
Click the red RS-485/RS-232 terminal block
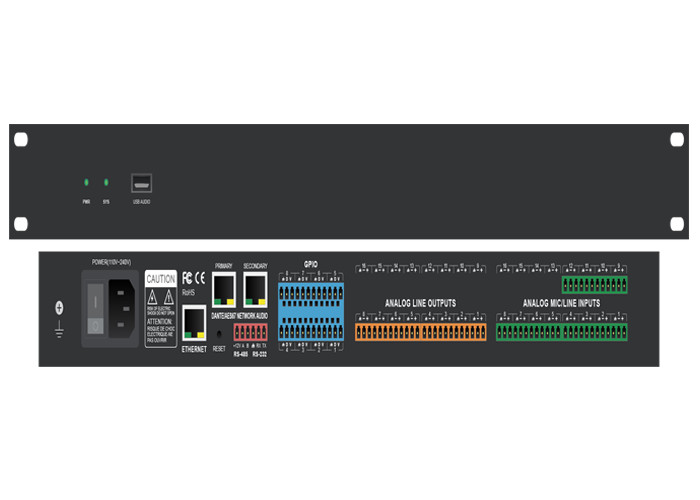coord(251,331)
